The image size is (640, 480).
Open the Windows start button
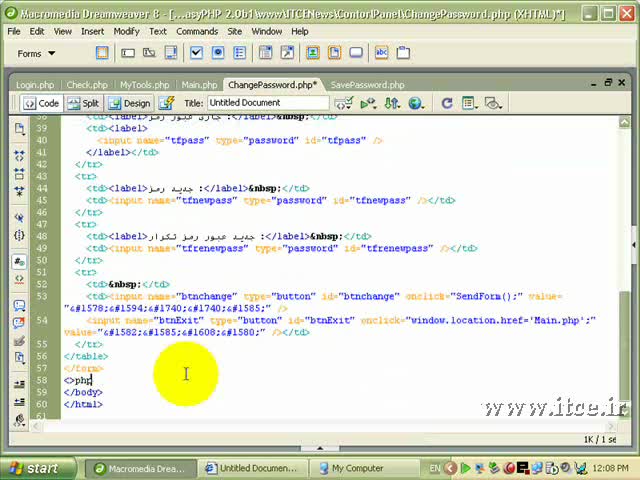click(38, 468)
